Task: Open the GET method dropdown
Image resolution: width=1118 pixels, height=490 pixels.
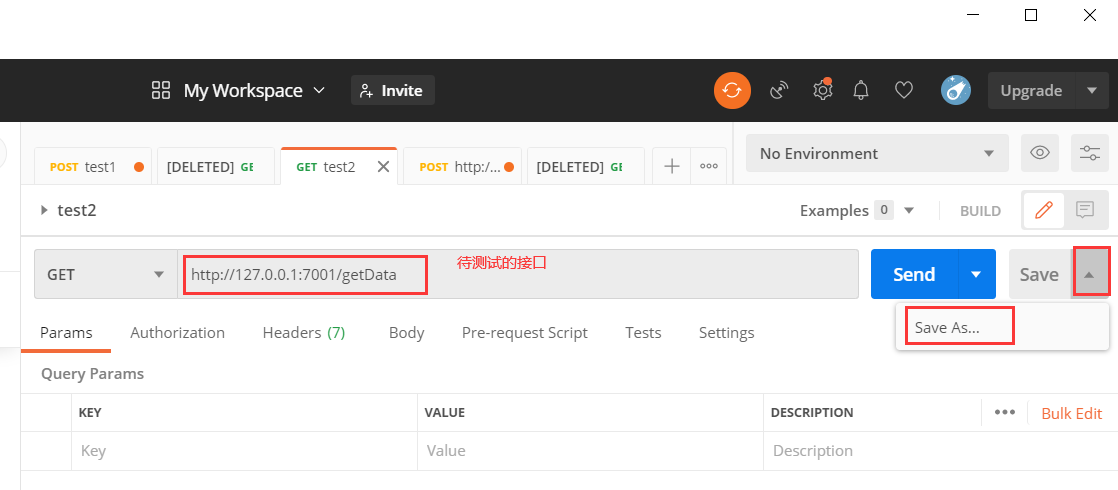Action: (106, 274)
